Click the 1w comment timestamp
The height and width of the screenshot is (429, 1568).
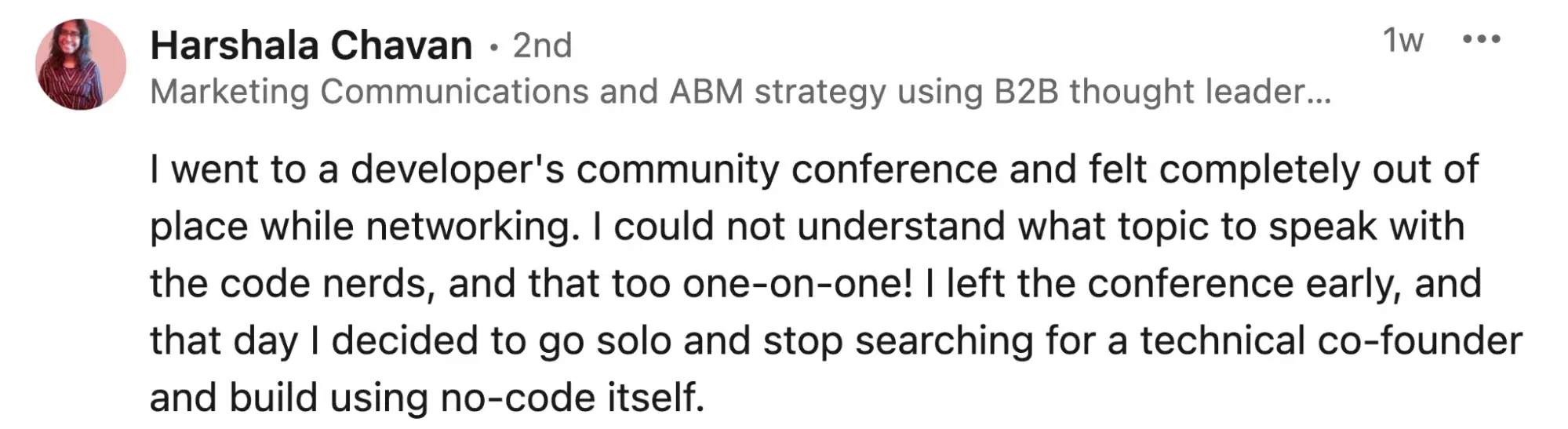coord(1402,40)
